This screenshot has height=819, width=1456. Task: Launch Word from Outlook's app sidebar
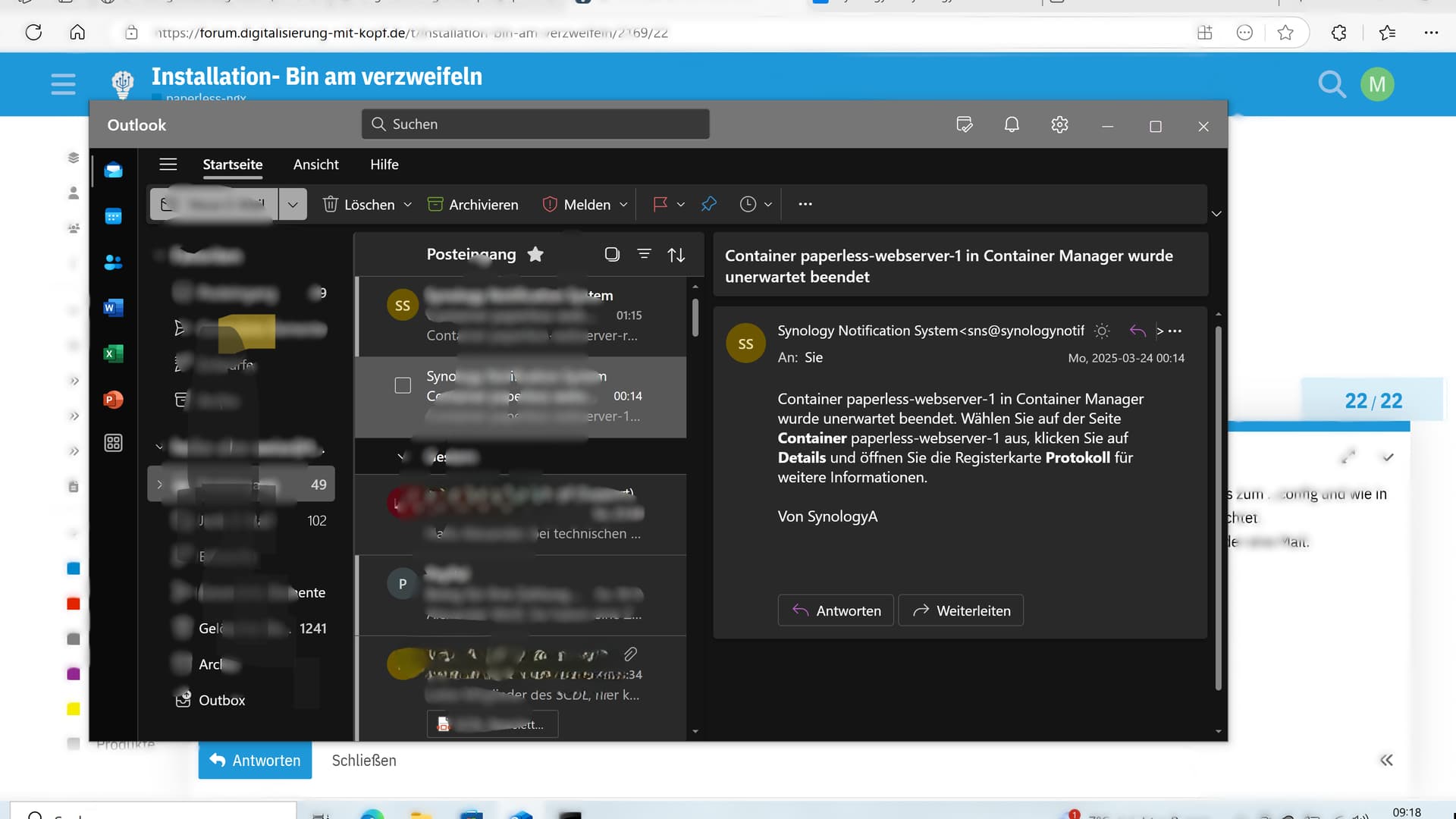(114, 308)
